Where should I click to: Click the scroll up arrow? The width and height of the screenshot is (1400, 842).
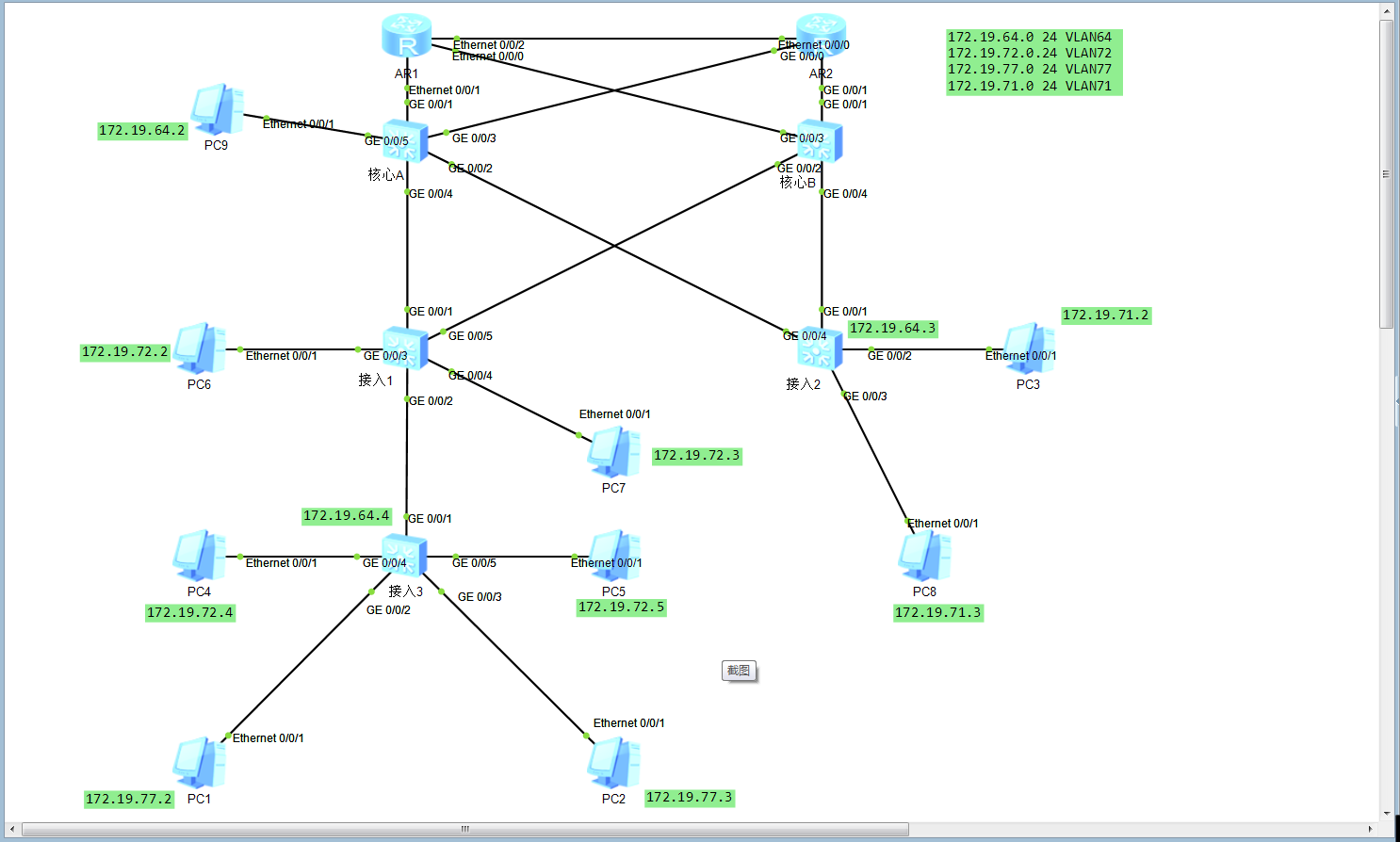pos(1386,11)
